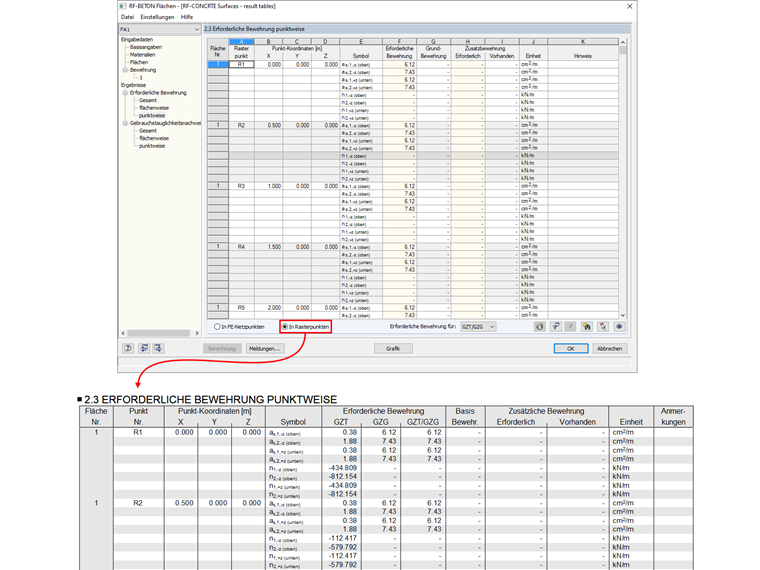Open the Hilfe menu
This screenshot has width=760, height=570.
click(187, 17)
